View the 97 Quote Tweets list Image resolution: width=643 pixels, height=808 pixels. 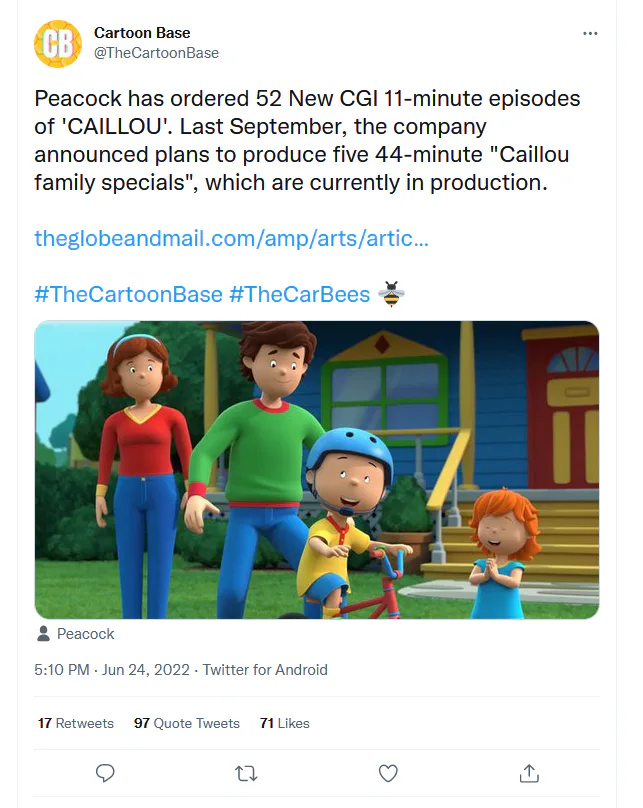(187, 723)
